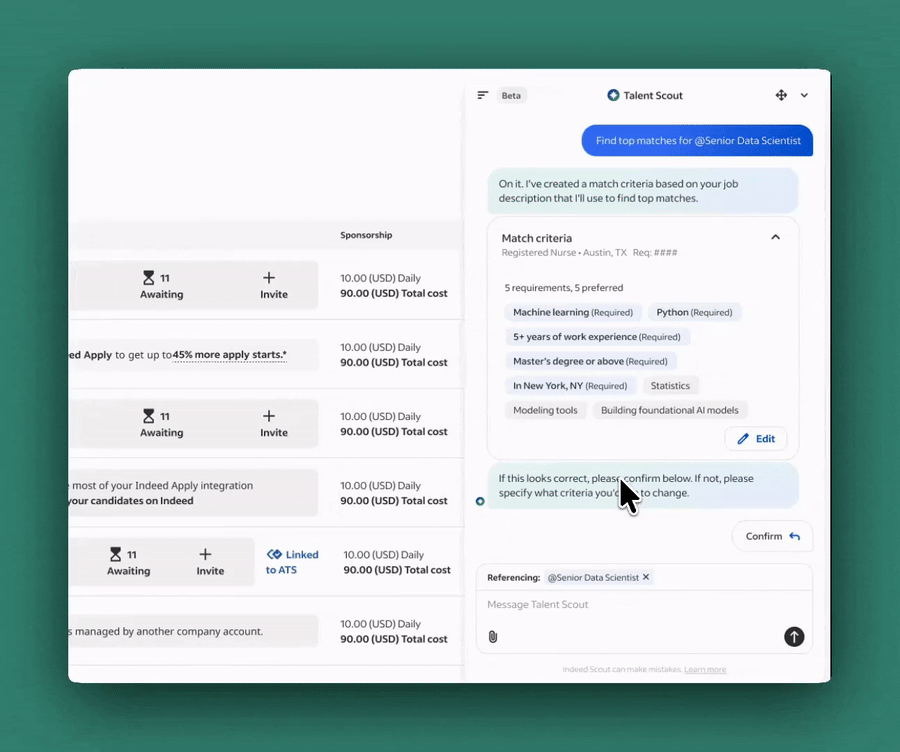Select the Statistics criteria pill
The height and width of the screenshot is (752, 900).
coord(670,385)
